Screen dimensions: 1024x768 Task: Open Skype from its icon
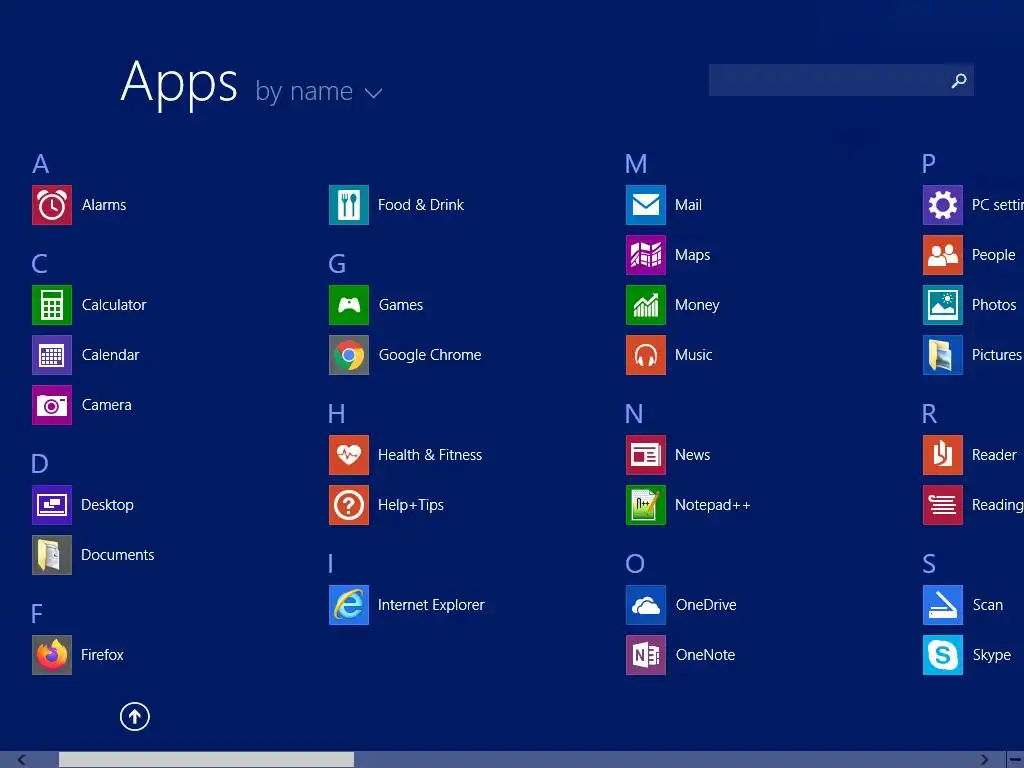[943, 655]
